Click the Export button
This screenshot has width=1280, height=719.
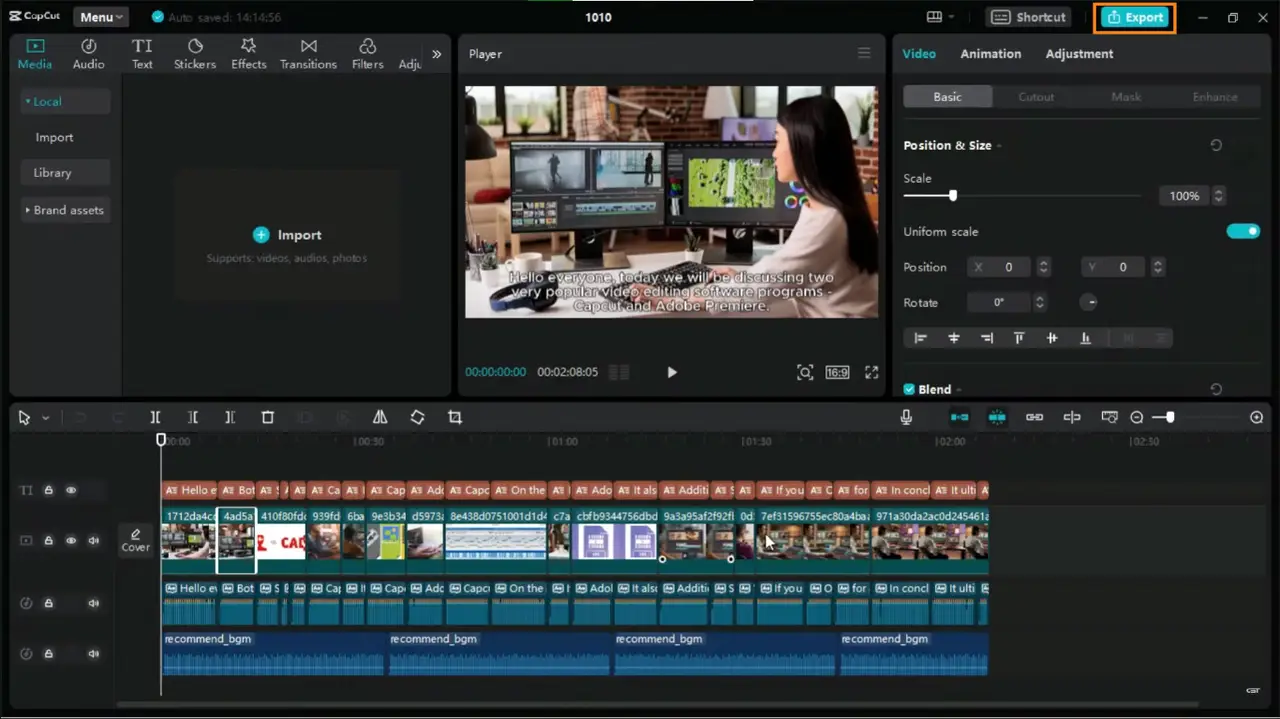coord(1135,17)
